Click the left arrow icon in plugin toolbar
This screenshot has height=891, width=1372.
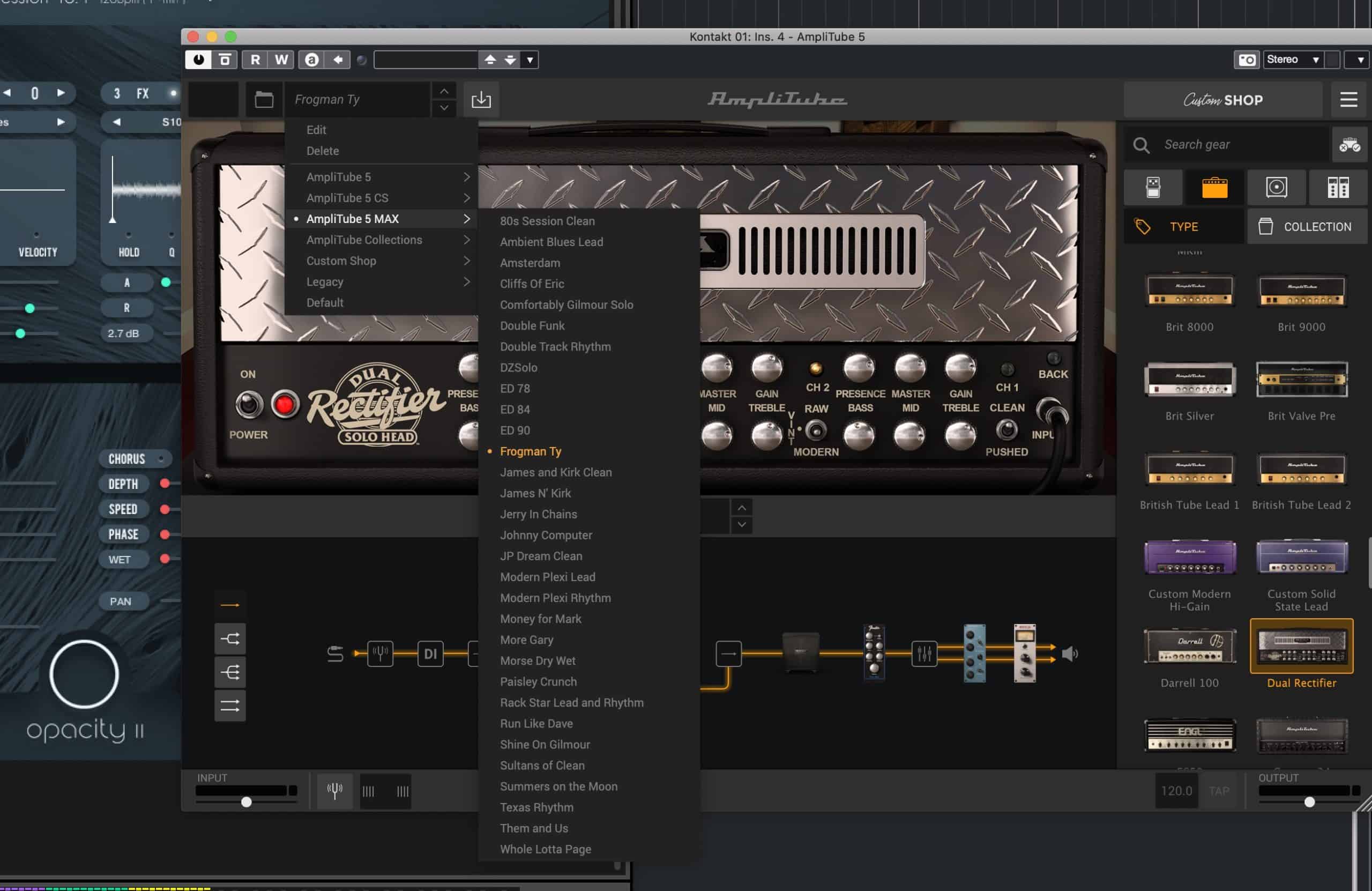coord(338,60)
